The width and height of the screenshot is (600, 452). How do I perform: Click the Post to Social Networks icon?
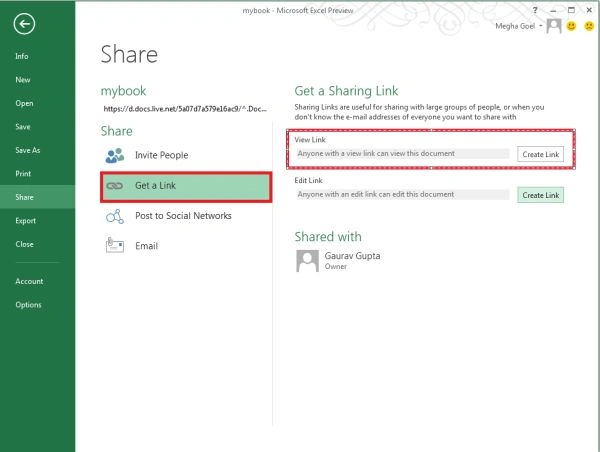pos(115,216)
